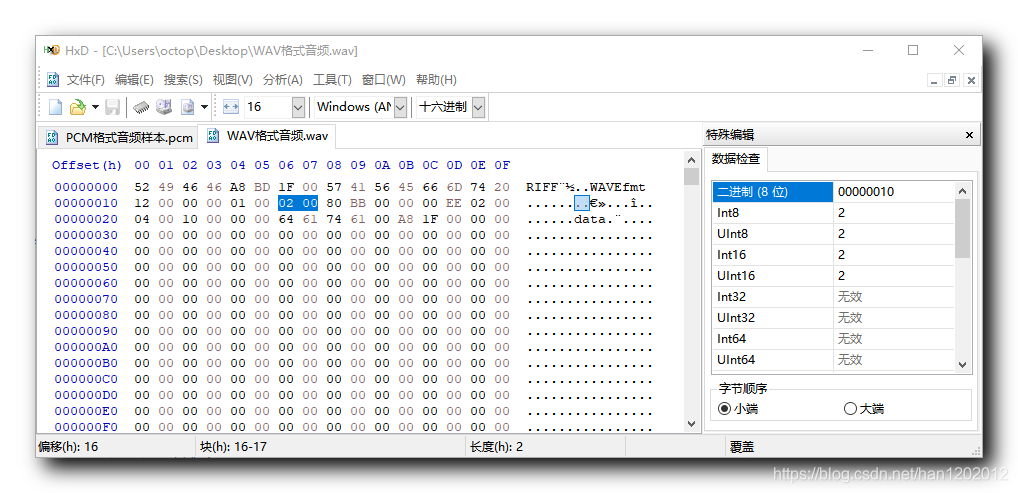Open the 十六进制 offset base dropdown
The image size is (1018, 493).
tap(478, 107)
